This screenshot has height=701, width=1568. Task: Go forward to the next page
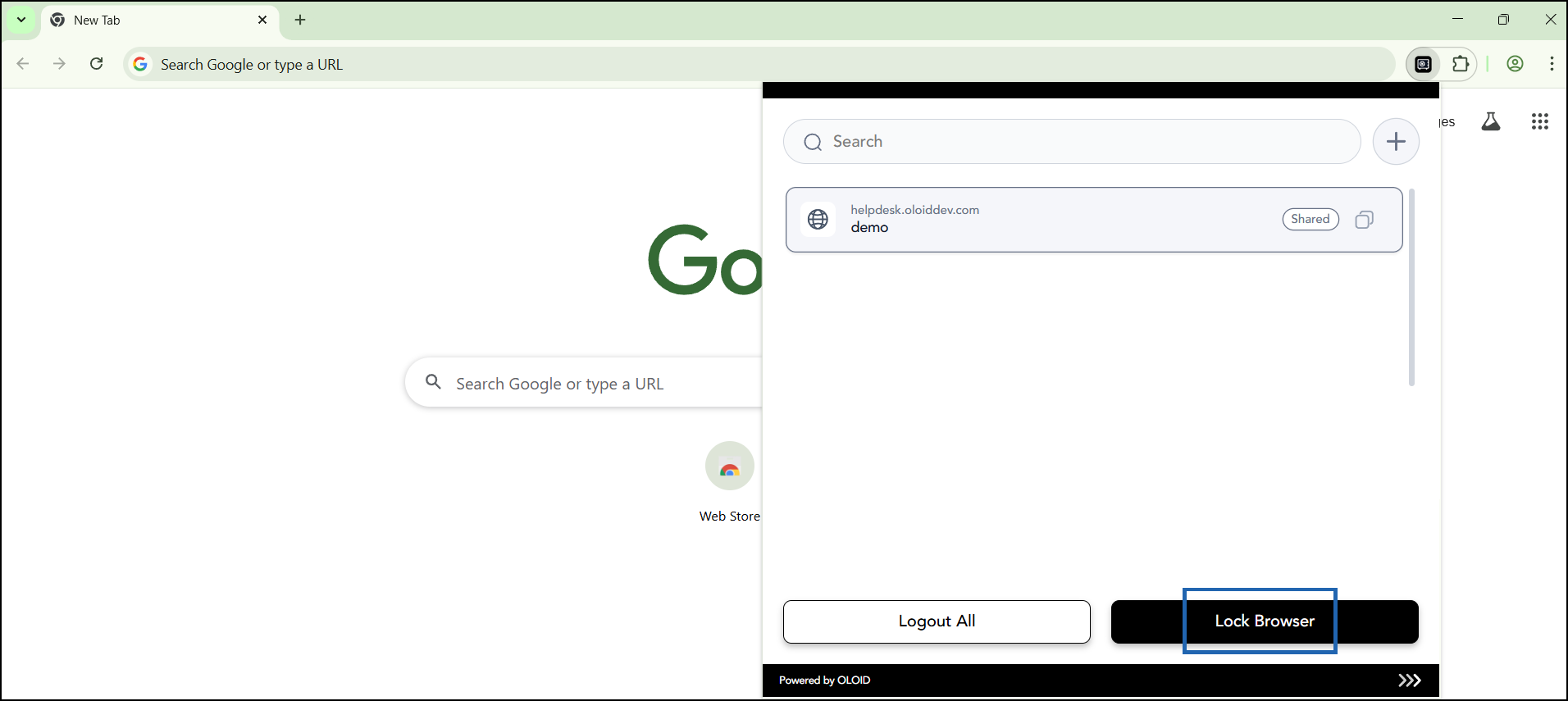tap(59, 64)
